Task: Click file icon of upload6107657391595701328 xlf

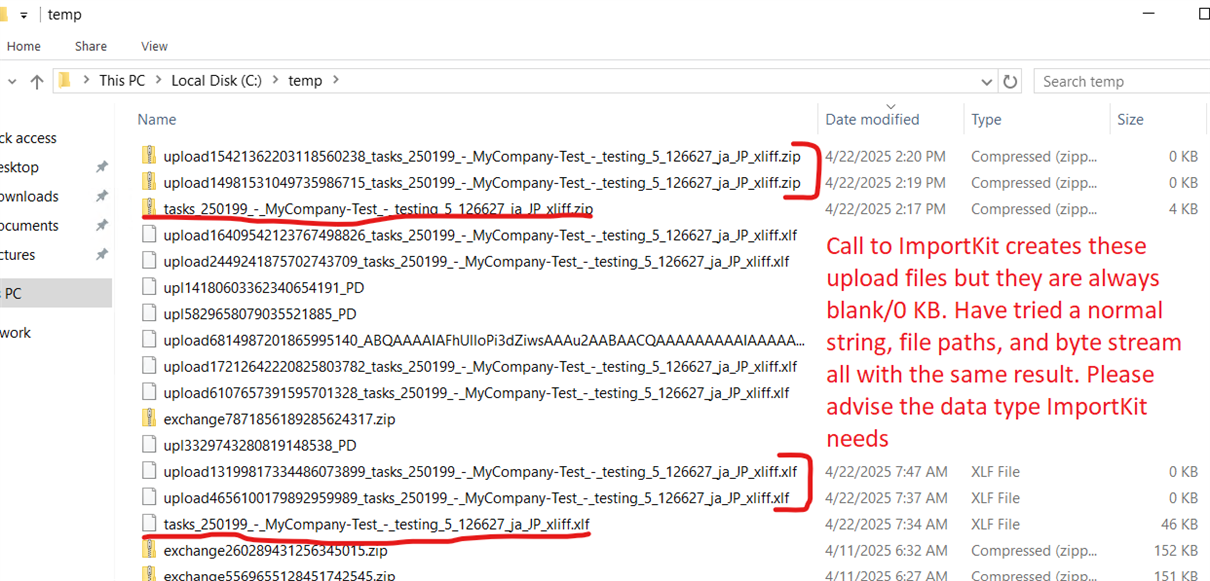Action: coord(149,392)
